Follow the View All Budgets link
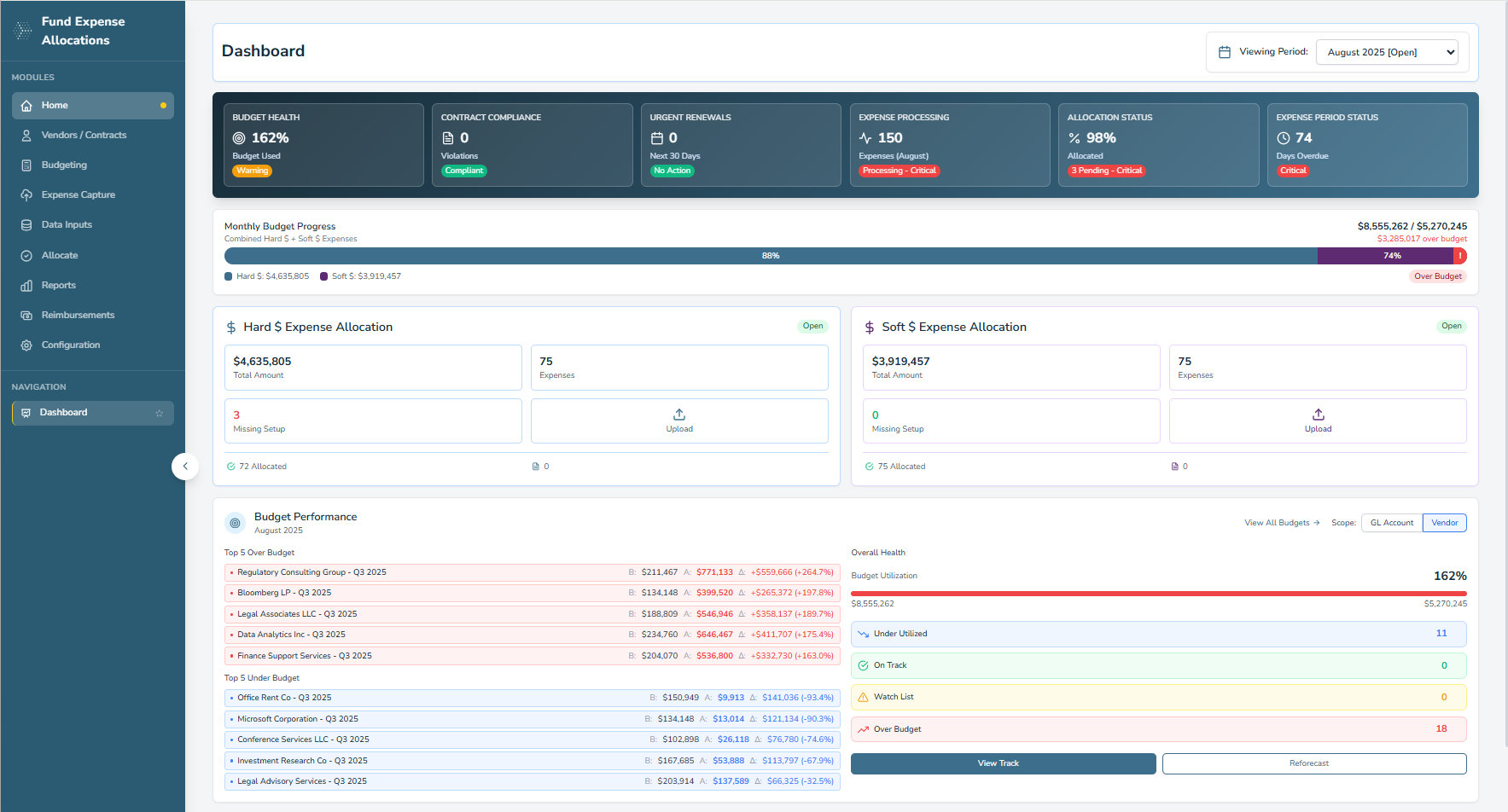 coord(1281,523)
